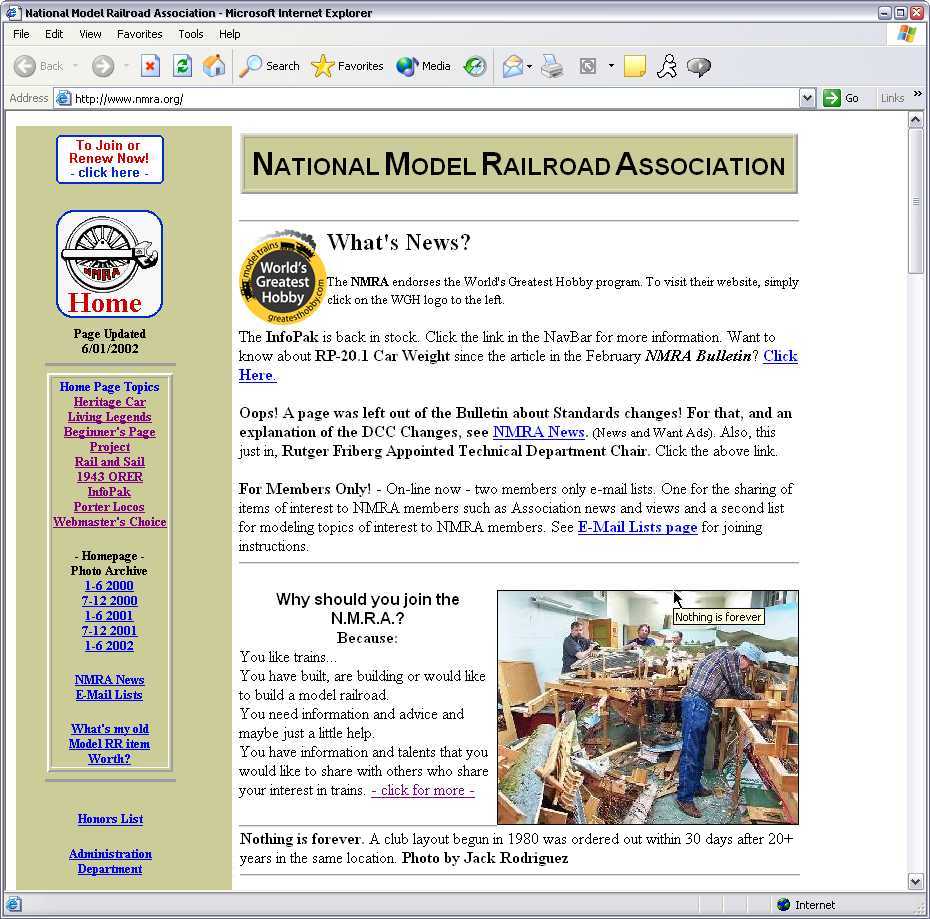The image size is (930, 919).
Task: Open the Edit button dropdown arrow
Action: 611,66
